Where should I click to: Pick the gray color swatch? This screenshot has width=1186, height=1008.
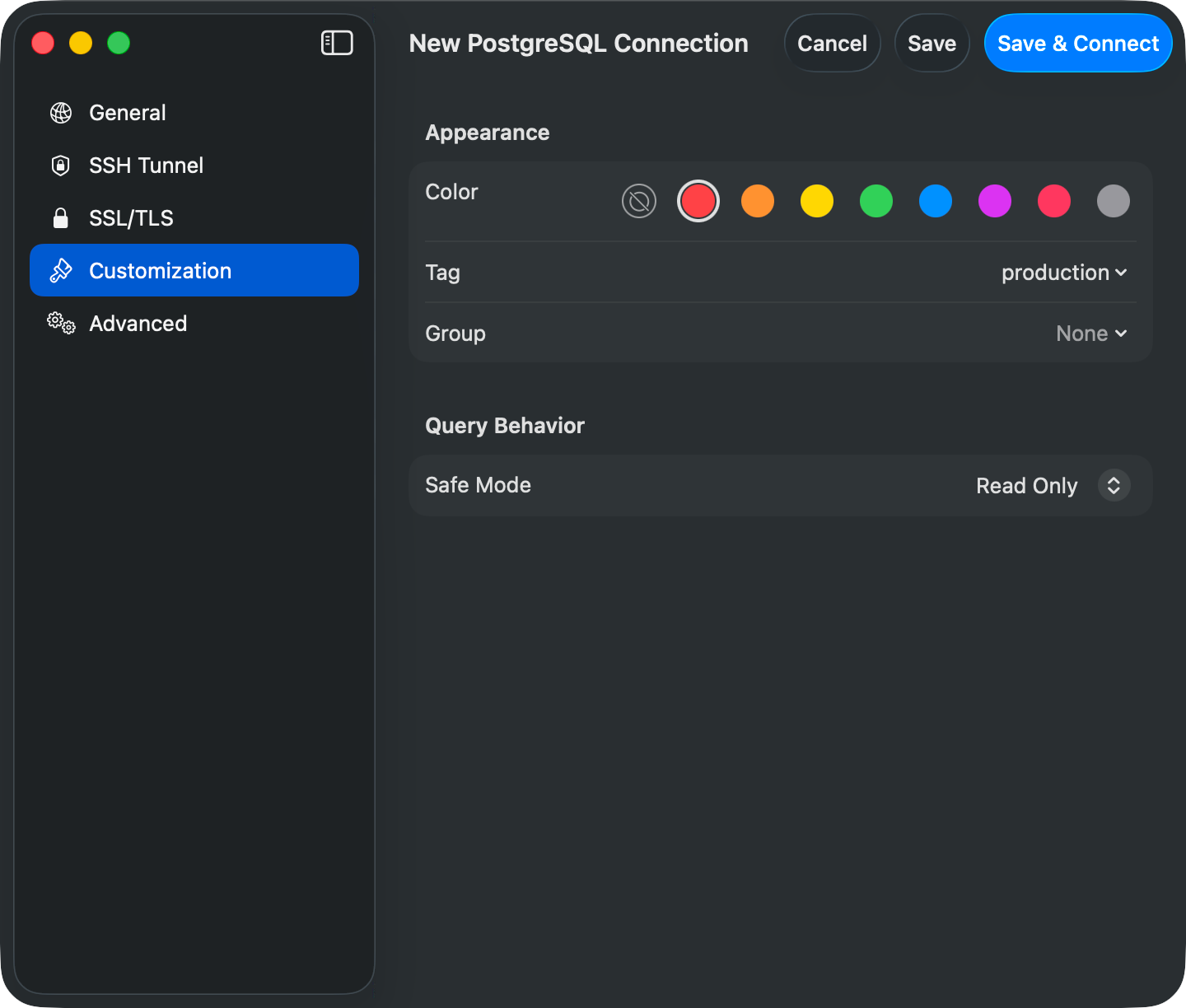pos(1114,201)
